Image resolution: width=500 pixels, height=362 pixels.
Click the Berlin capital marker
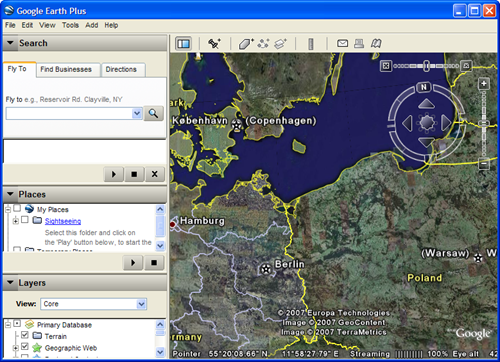[266, 269]
